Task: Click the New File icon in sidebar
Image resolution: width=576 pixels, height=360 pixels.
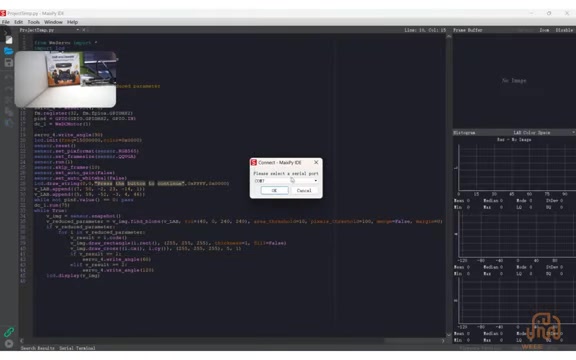Action: pyautogui.click(x=8, y=40)
